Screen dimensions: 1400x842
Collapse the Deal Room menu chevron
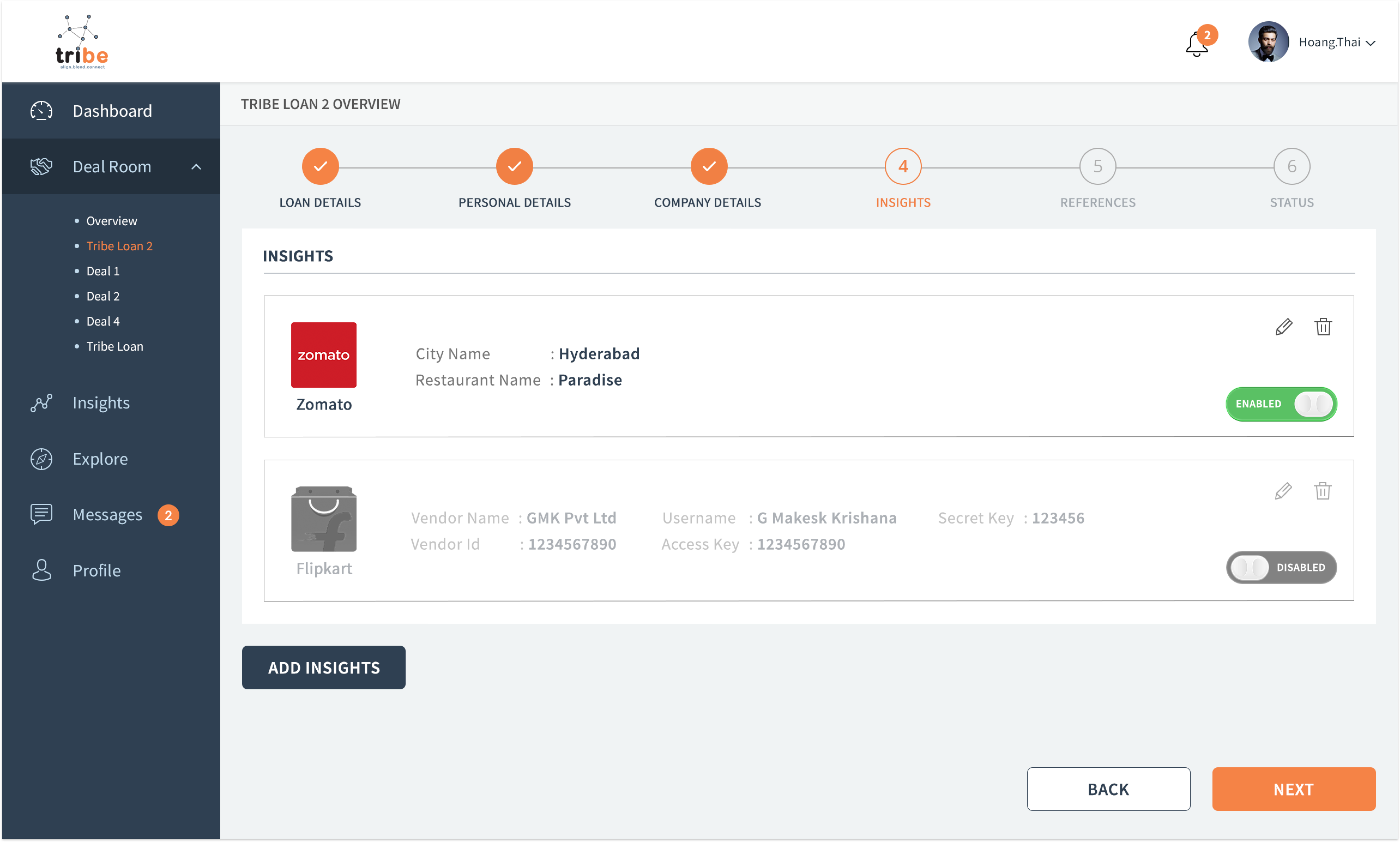[x=196, y=167]
